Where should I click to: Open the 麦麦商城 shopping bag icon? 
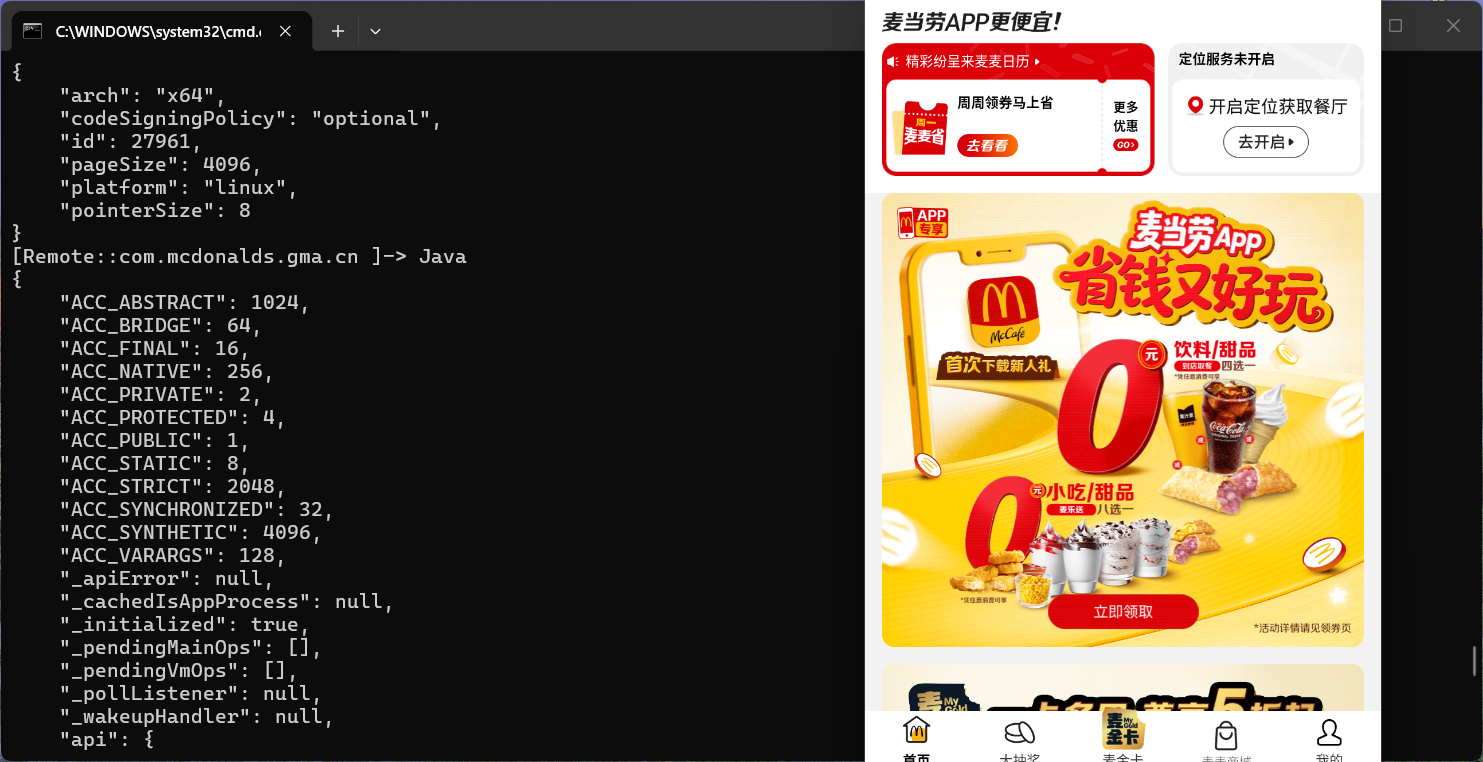pyautogui.click(x=1225, y=736)
